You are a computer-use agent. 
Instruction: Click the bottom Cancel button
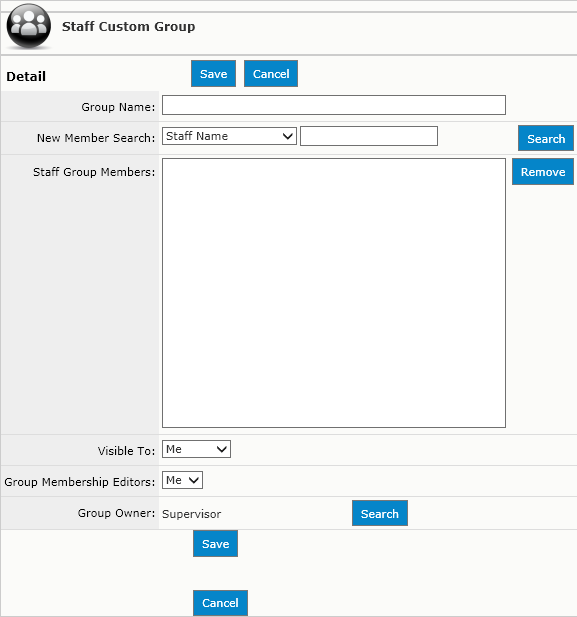[x=220, y=603]
